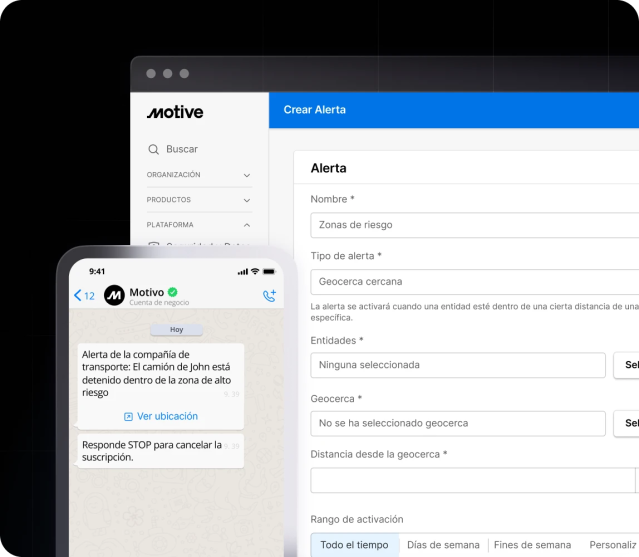Viewport: 639px width, 557px height.
Task: Click the external link icon beside Ver ubicación
Action: point(128,416)
